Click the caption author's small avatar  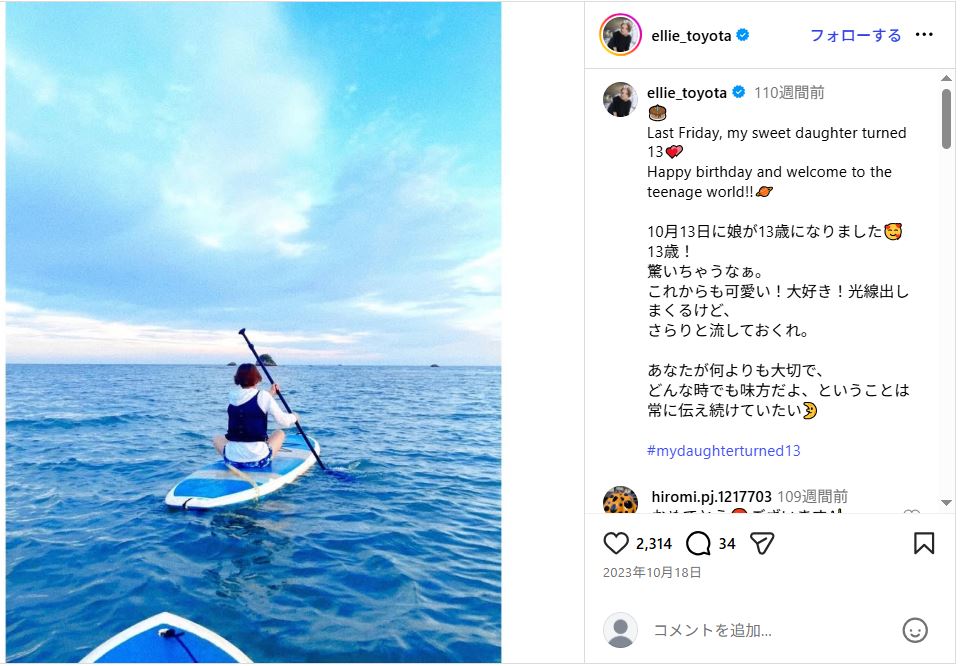click(620, 99)
